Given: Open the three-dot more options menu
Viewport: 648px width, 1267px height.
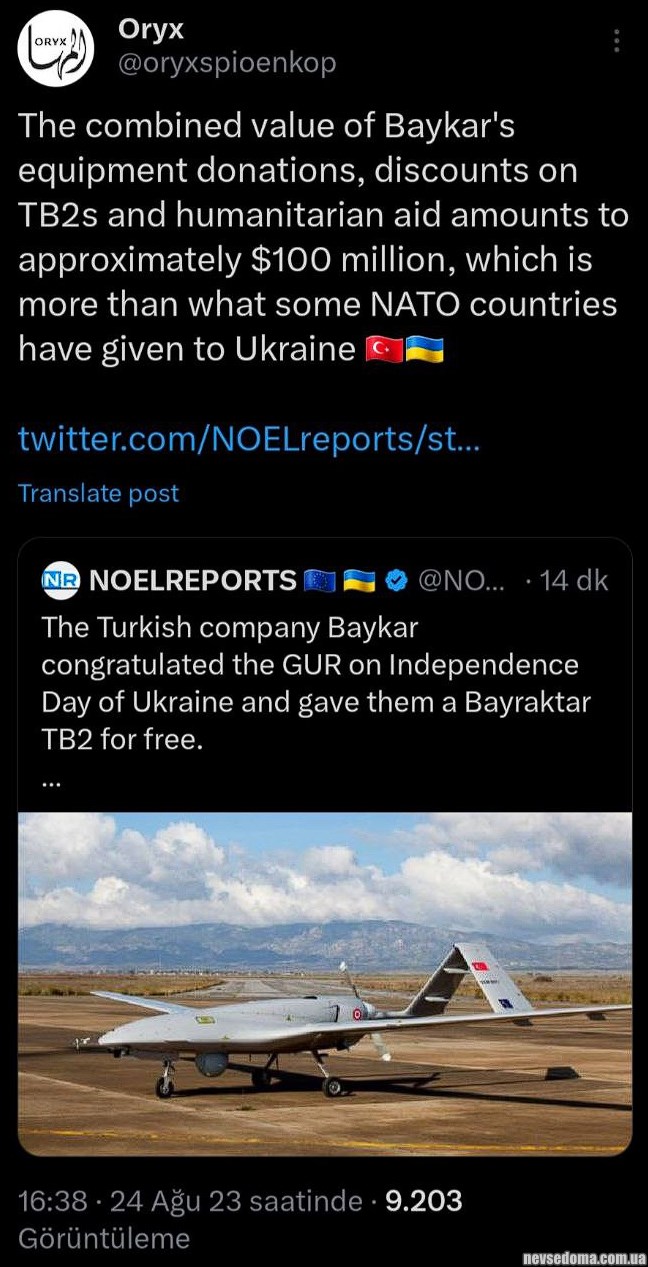Looking at the screenshot, I should coord(617,41).
